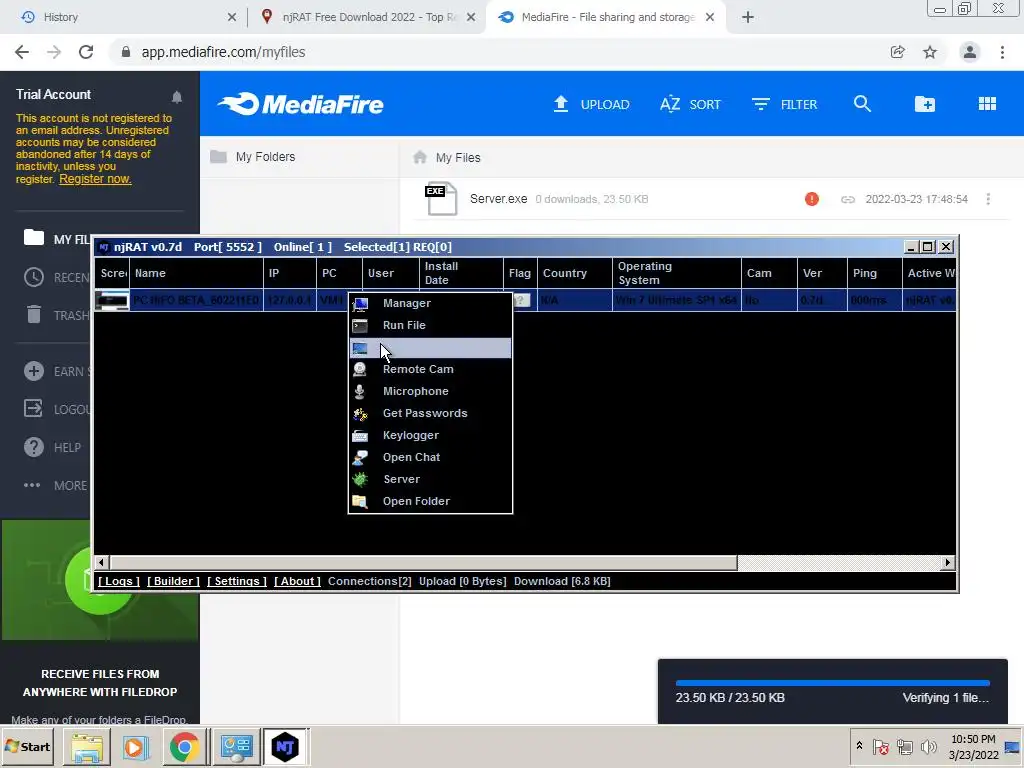Image resolution: width=1024 pixels, height=768 pixels.
Task: Select Open Folder in the context menu
Action: tap(430, 501)
